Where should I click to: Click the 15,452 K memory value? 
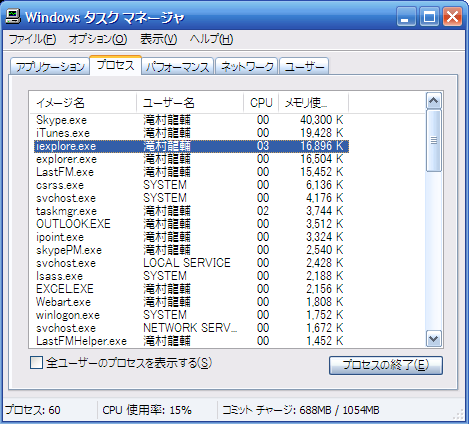pos(322,172)
